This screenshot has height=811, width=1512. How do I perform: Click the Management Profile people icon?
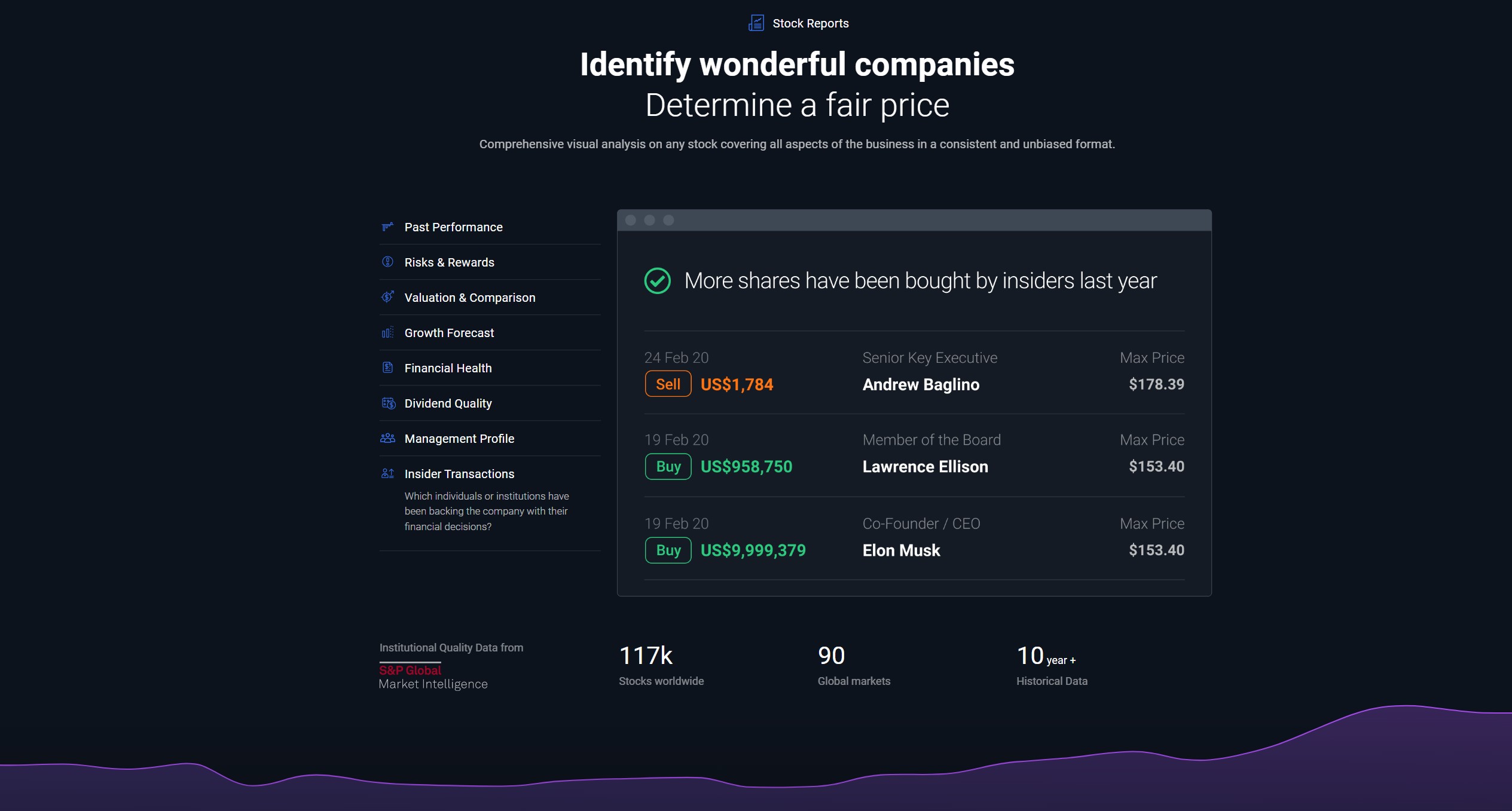click(387, 438)
